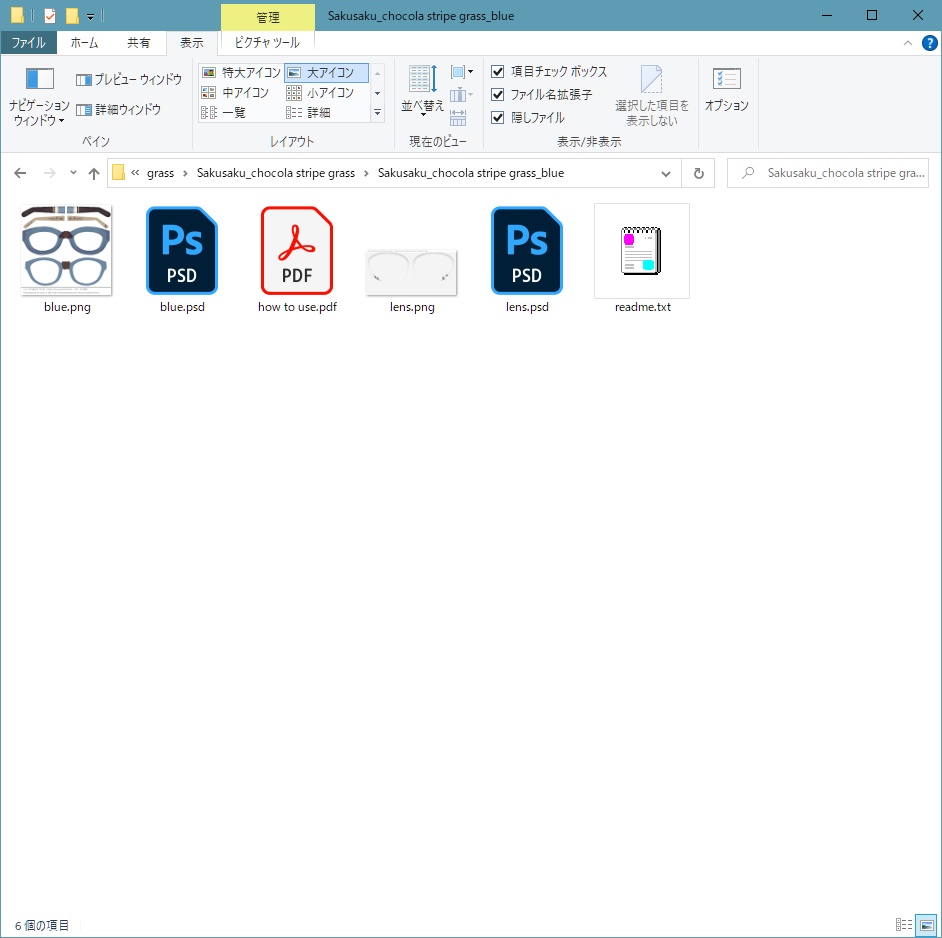Click New folder icon in quick access toolbar
Viewport: 942px width, 938px height.
point(73,16)
